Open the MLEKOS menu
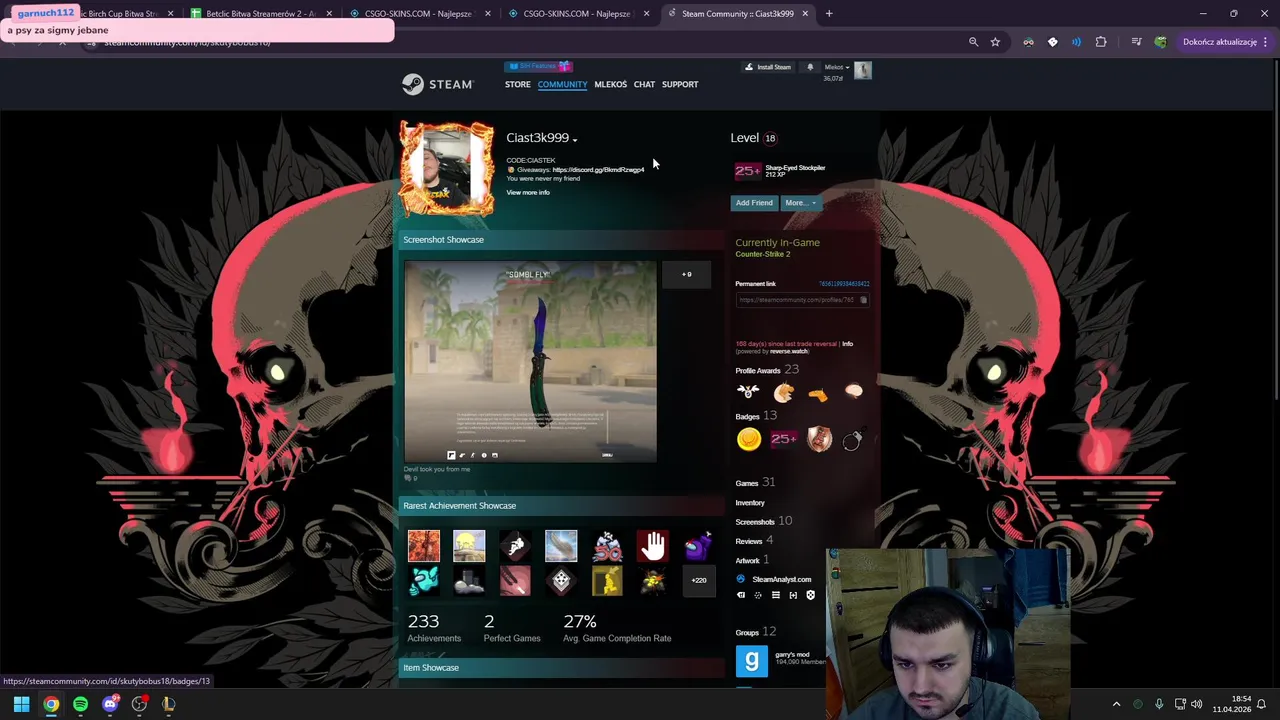 (x=610, y=84)
